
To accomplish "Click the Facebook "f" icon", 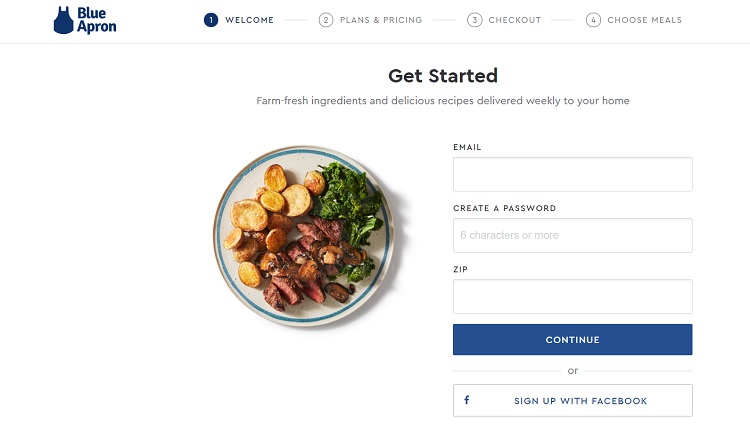I will (x=466, y=401).
